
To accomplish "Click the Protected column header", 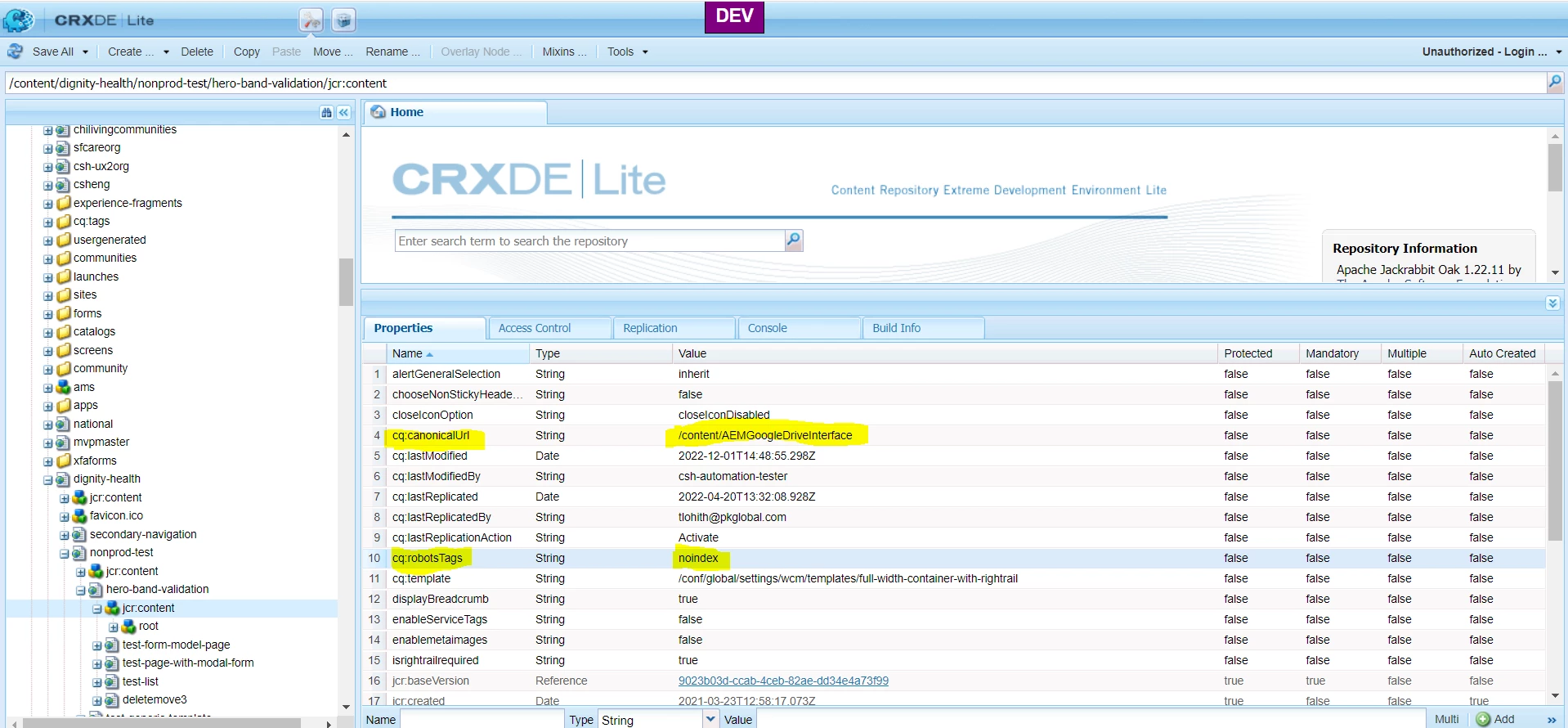I will (1258, 353).
